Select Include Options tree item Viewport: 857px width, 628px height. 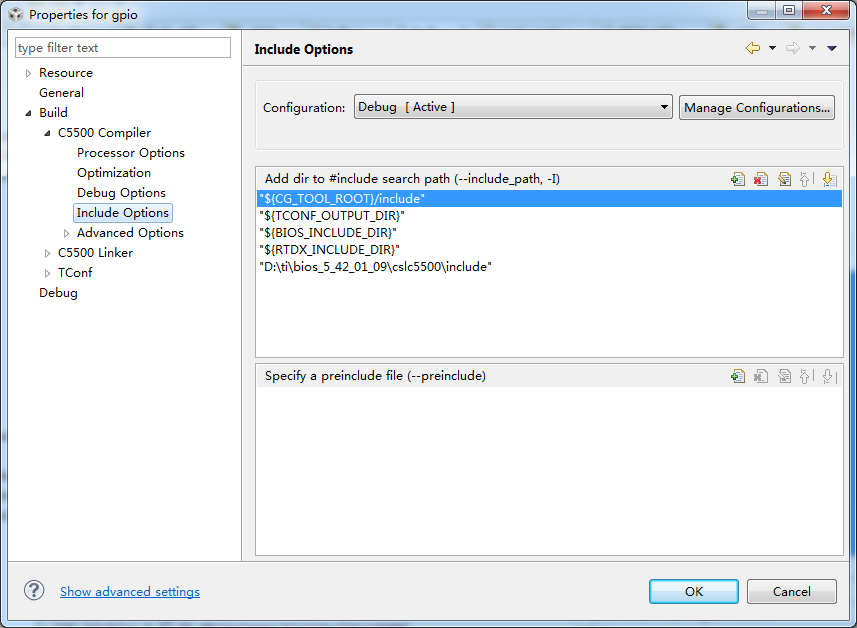click(122, 213)
